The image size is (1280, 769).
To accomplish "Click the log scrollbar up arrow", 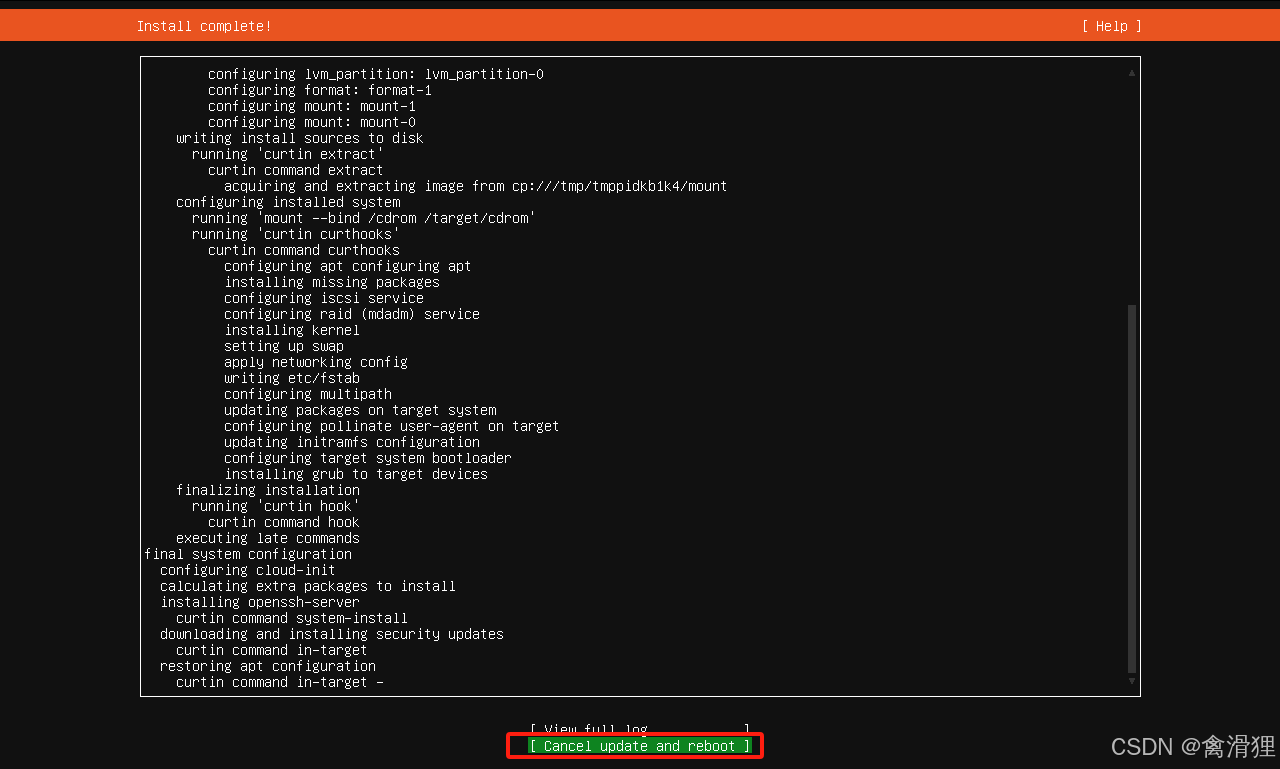I will click(1132, 73).
